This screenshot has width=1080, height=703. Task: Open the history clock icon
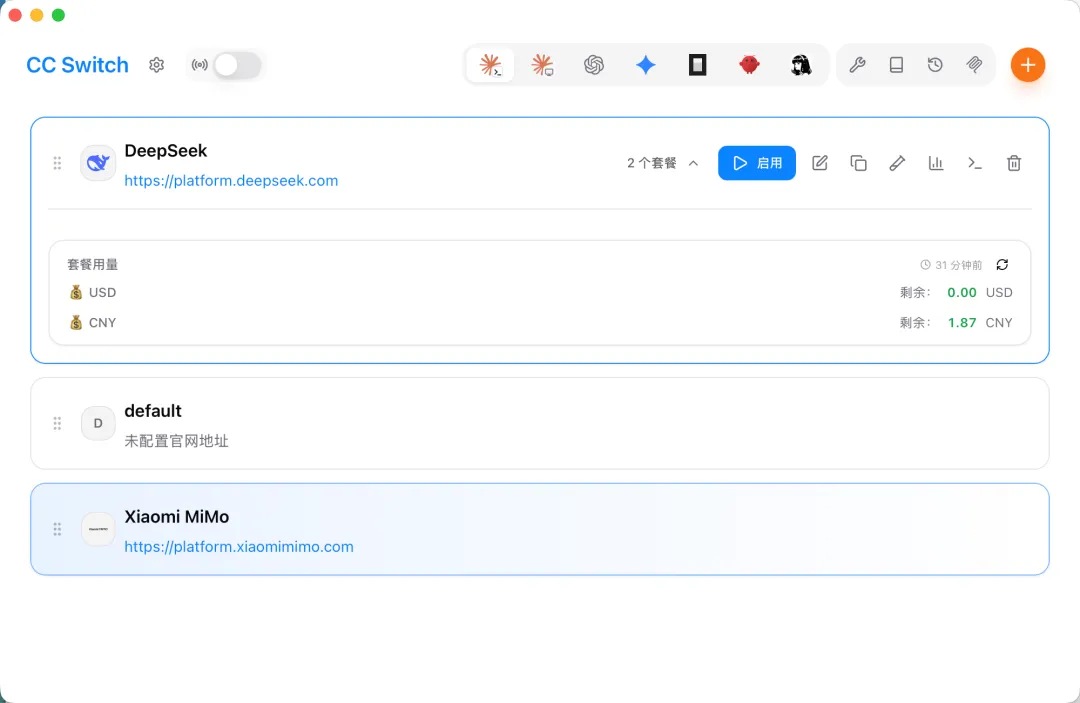coord(935,65)
